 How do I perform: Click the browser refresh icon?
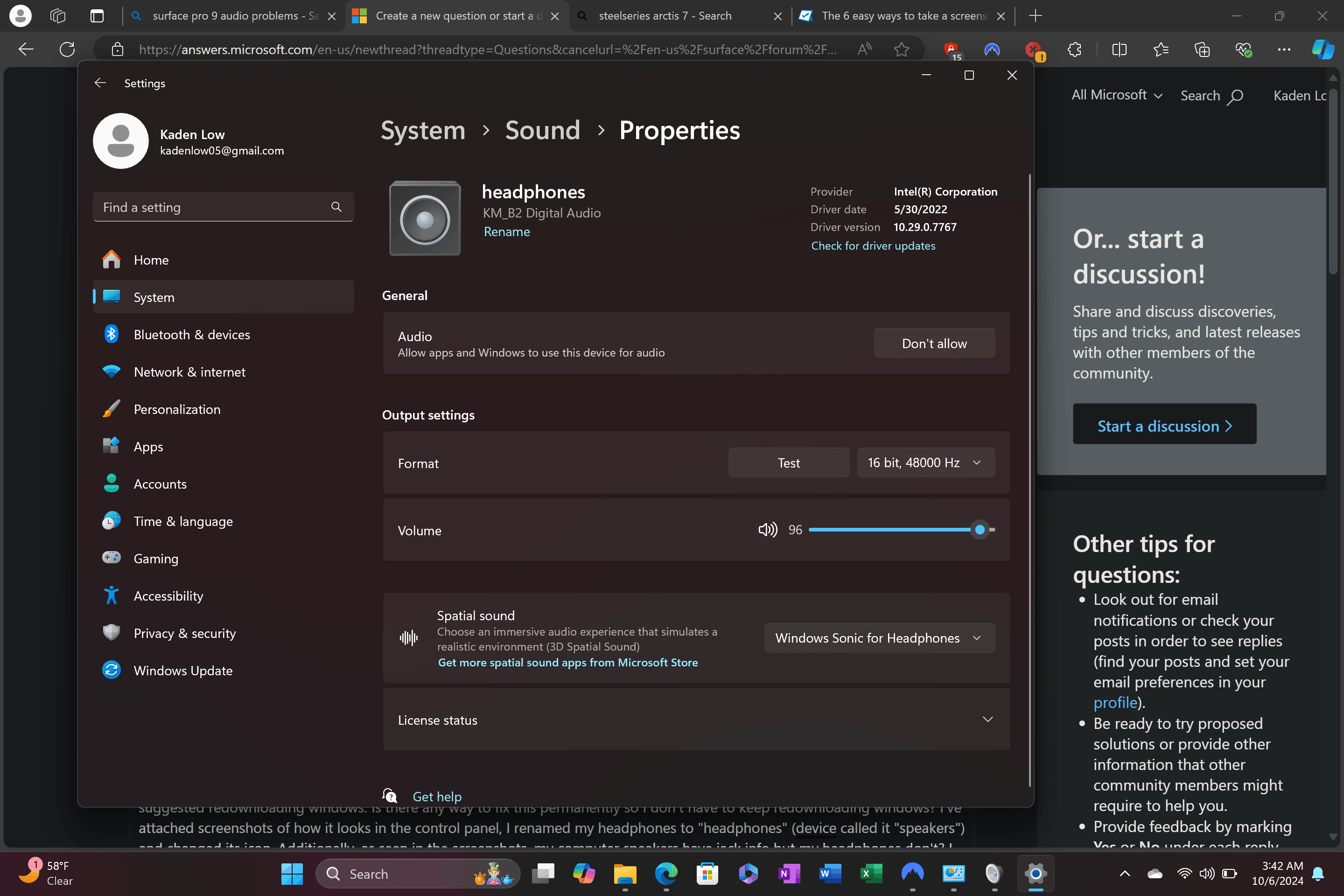(x=67, y=50)
